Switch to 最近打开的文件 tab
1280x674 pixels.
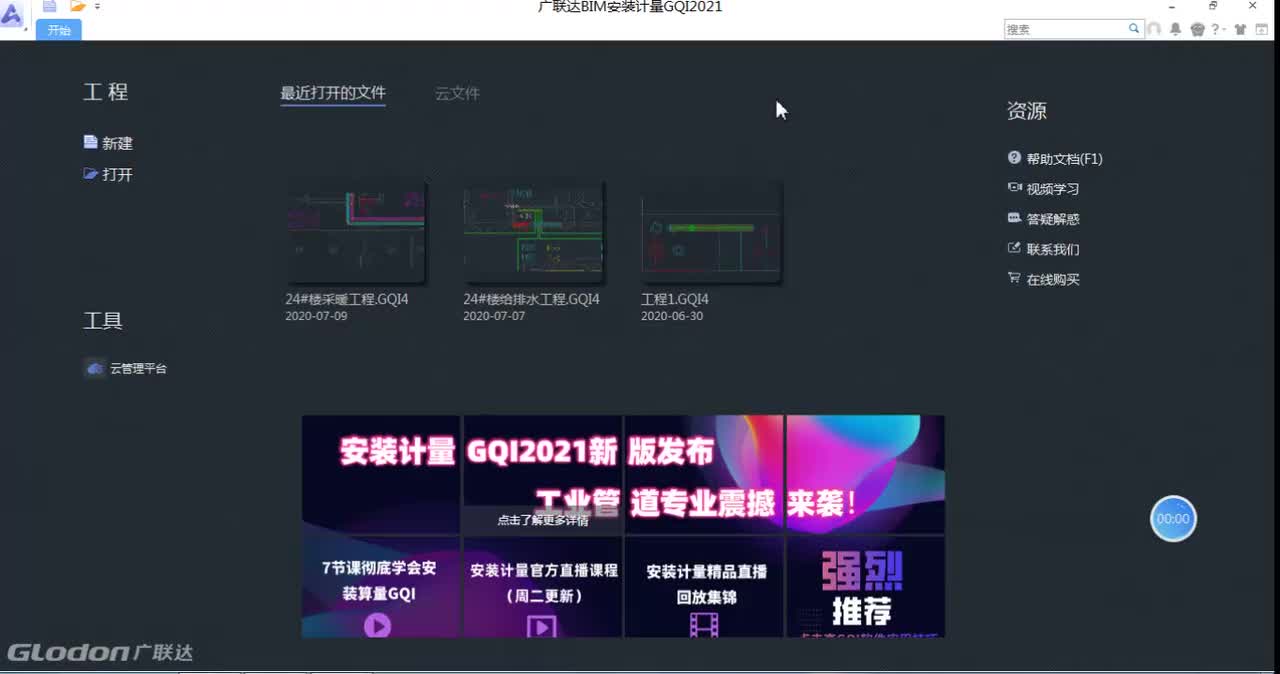point(333,93)
